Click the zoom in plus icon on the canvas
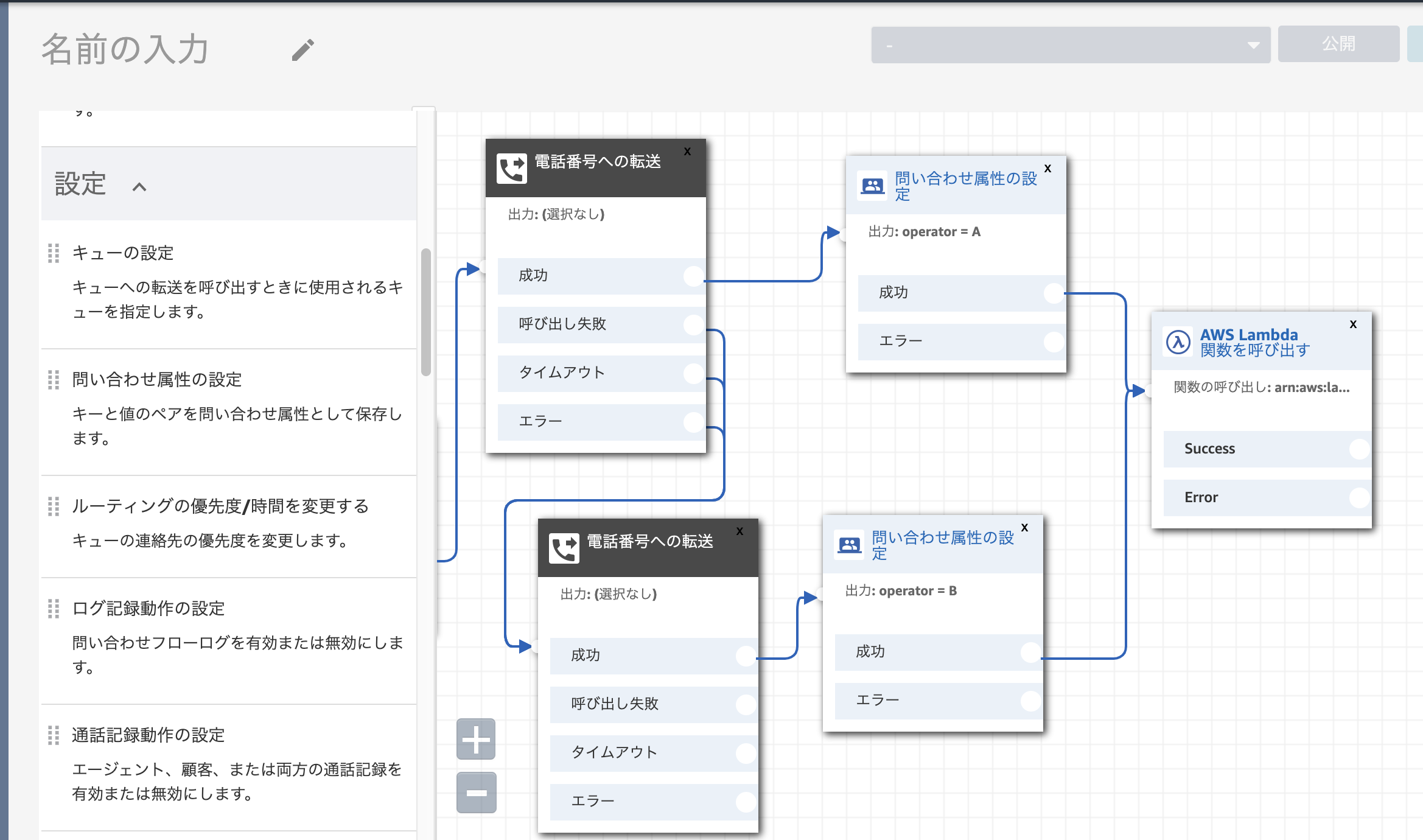 pos(476,739)
